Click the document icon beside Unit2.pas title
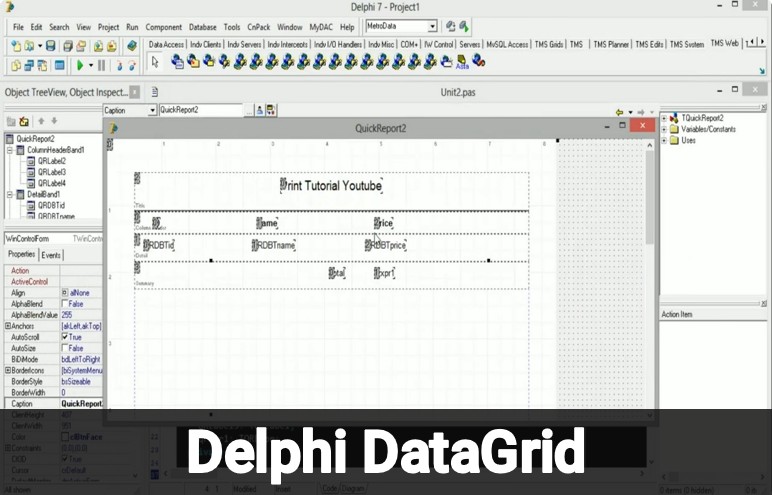772x495 pixels. (155, 92)
